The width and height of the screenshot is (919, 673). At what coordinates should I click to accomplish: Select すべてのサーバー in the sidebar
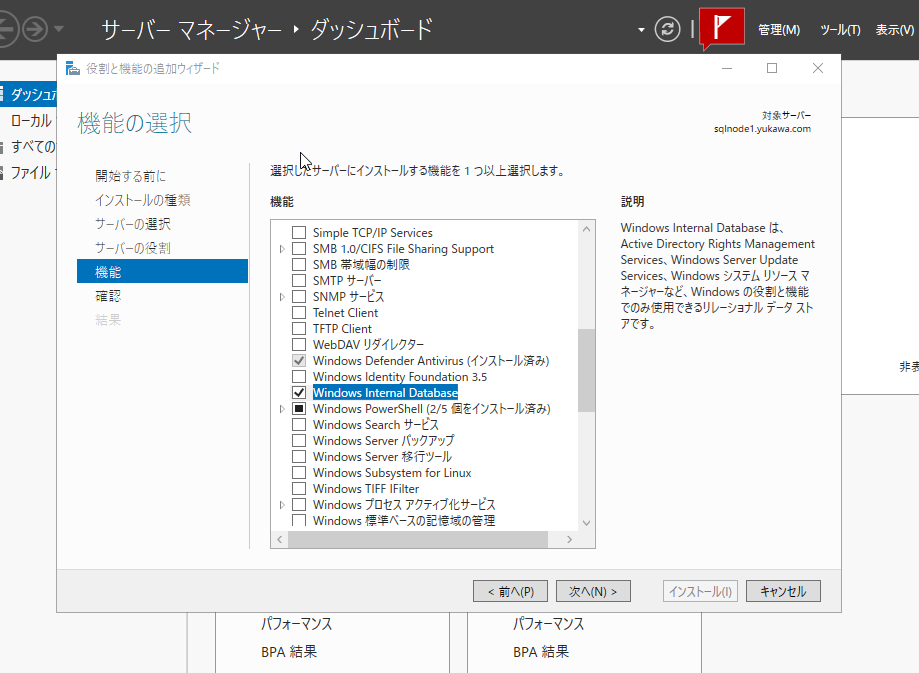coord(28,146)
